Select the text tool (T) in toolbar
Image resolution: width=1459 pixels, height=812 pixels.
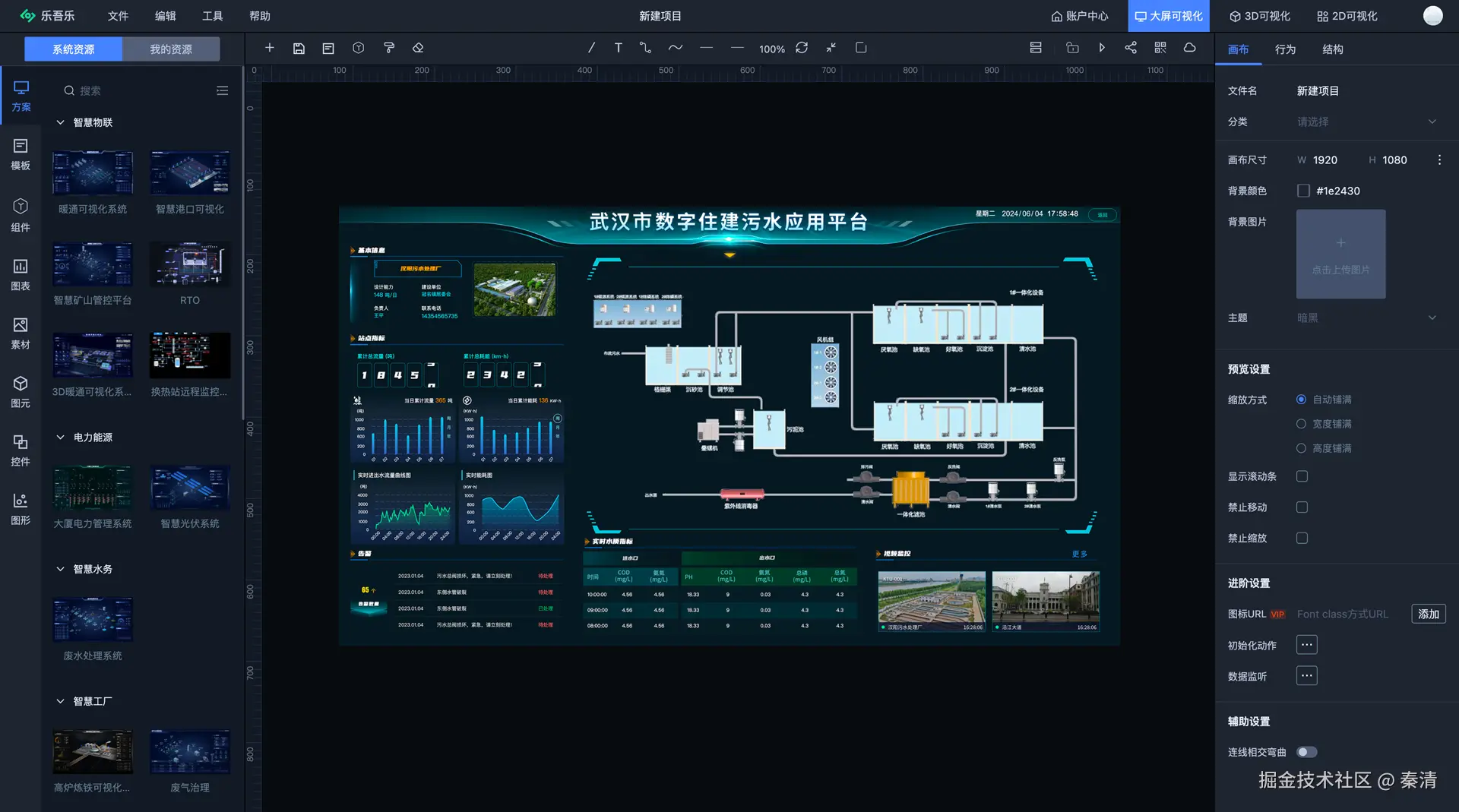coord(618,47)
